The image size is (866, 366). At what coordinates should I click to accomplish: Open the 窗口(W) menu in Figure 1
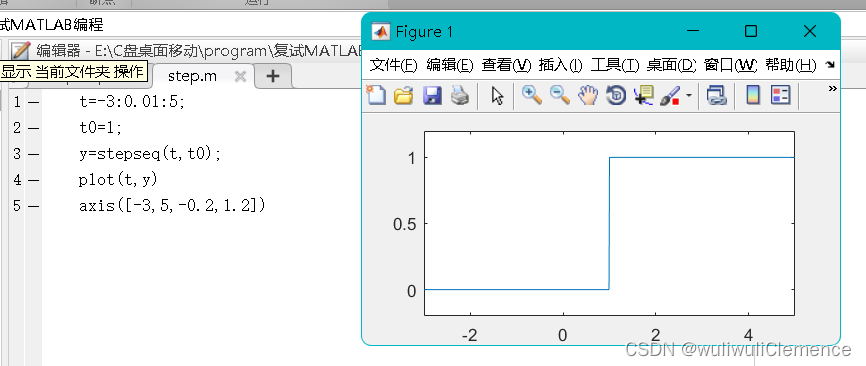click(x=731, y=65)
